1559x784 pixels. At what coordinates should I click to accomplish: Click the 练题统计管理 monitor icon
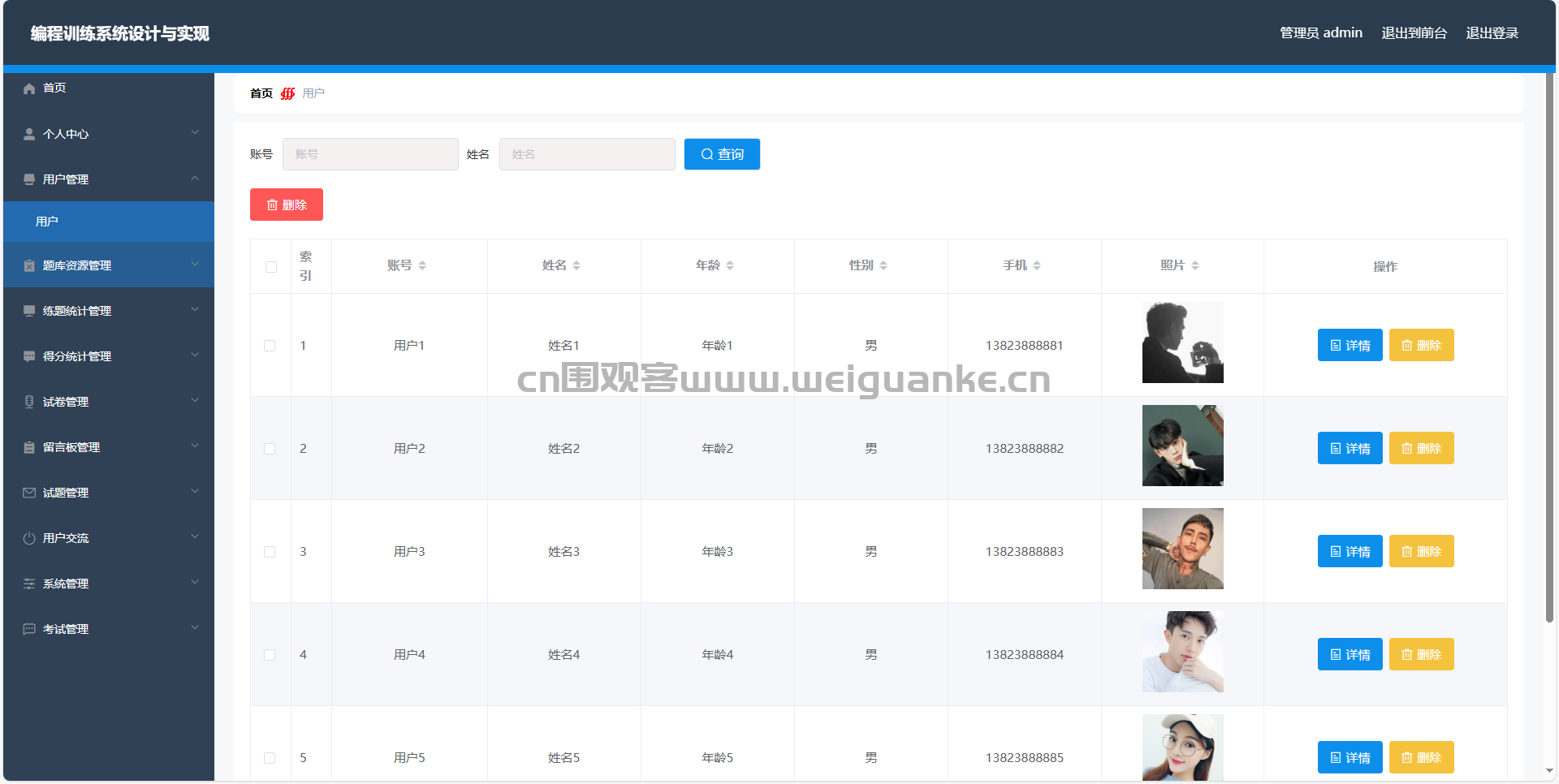pos(29,311)
